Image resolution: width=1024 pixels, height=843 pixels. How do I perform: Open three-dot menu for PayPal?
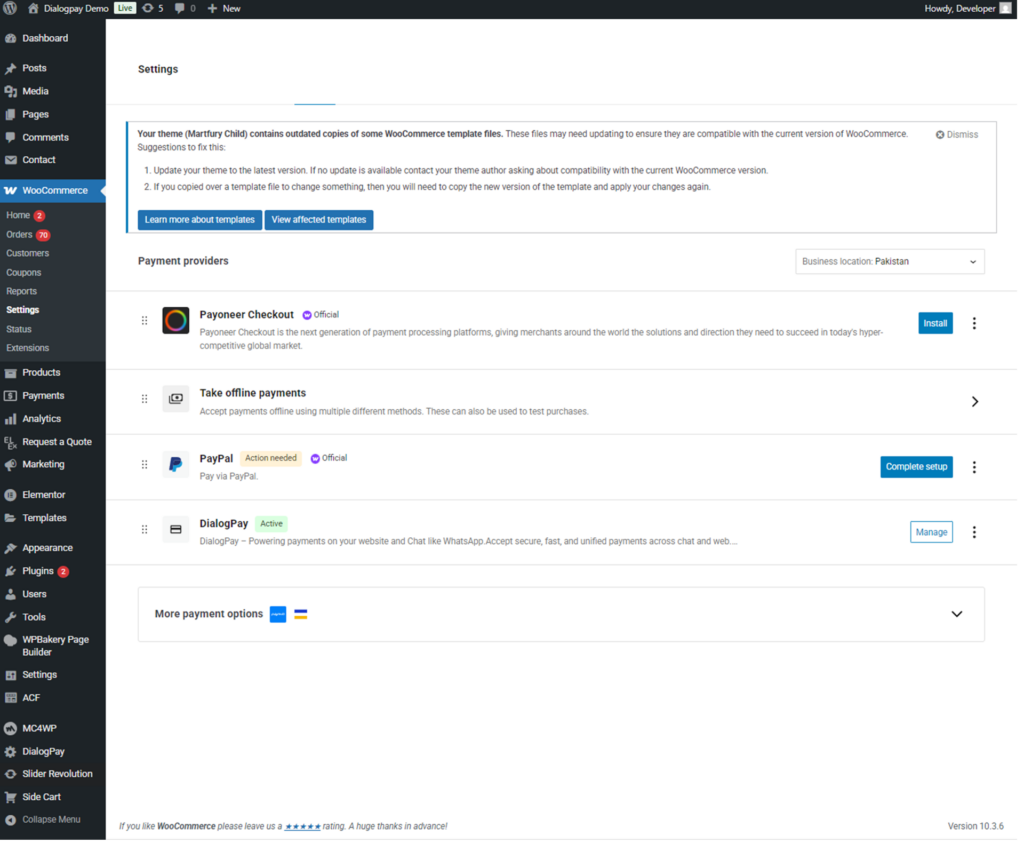[974, 467]
